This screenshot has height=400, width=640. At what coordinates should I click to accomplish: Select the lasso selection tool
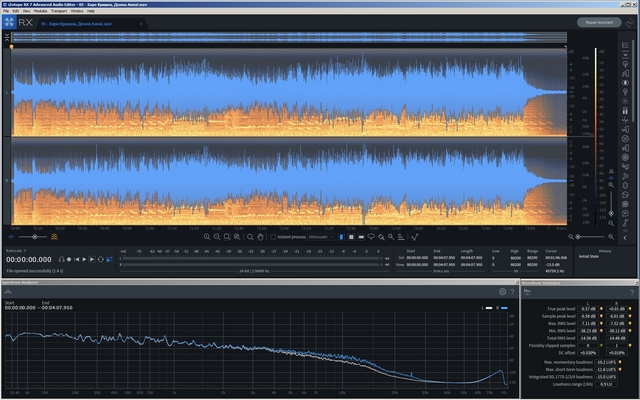(x=371, y=237)
